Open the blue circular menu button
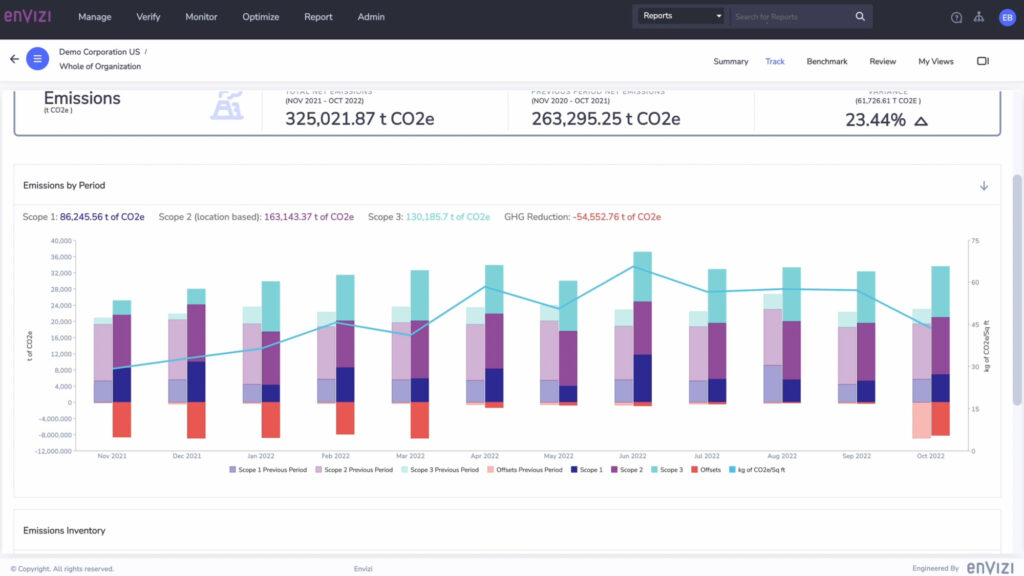This screenshot has width=1024, height=576. click(38, 59)
